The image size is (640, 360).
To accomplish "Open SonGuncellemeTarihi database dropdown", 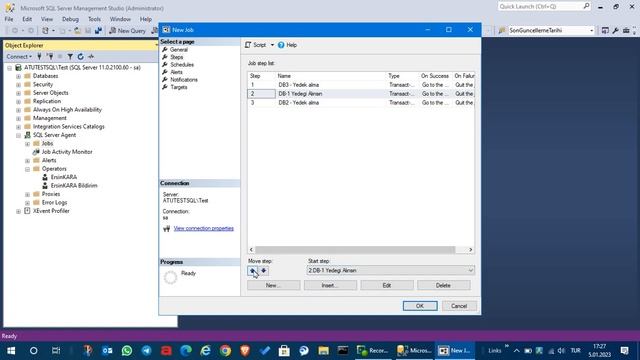I will [x=591, y=31].
